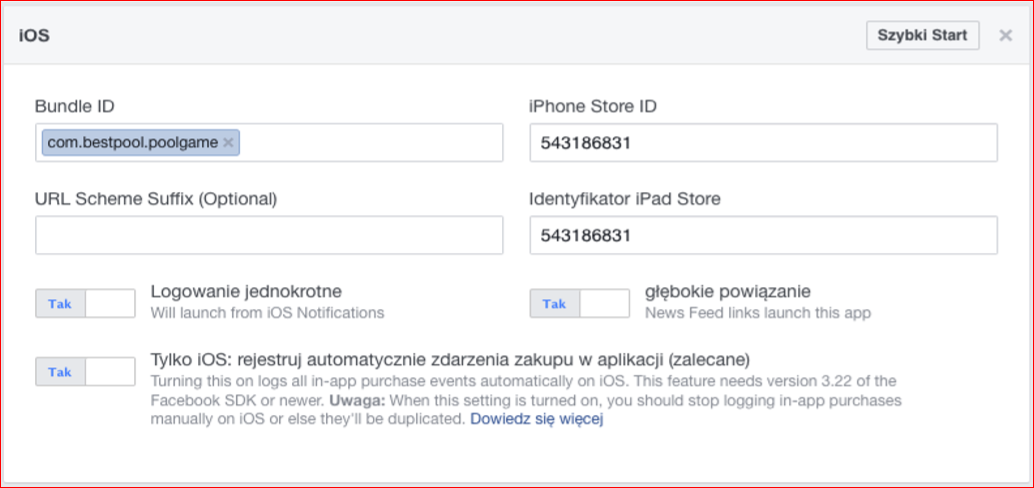Disable automatic in-app purchase event logging switch
Image resolution: width=1034 pixels, height=488 pixels.
85,371
